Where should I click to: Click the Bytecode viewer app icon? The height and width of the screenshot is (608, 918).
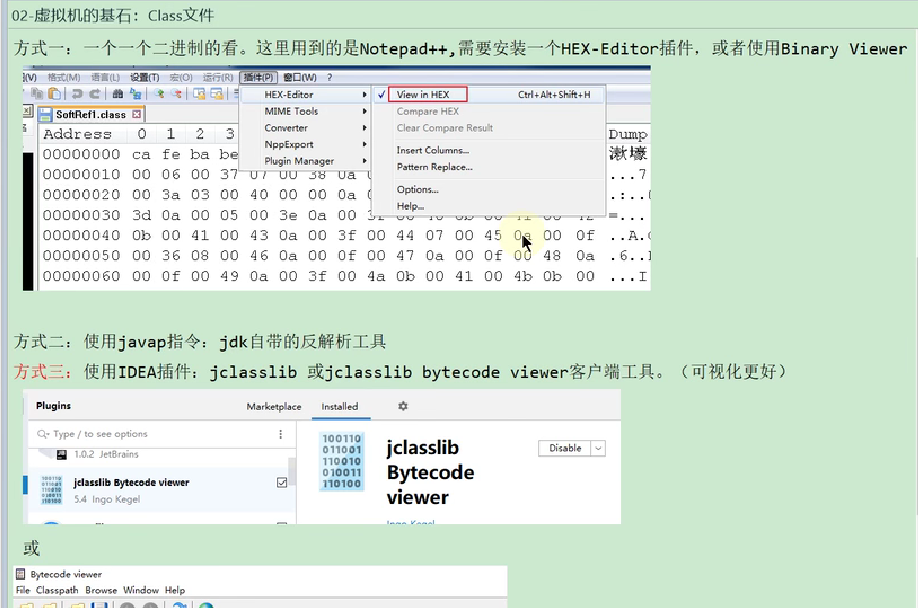pyautogui.click(x=20, y=574)
